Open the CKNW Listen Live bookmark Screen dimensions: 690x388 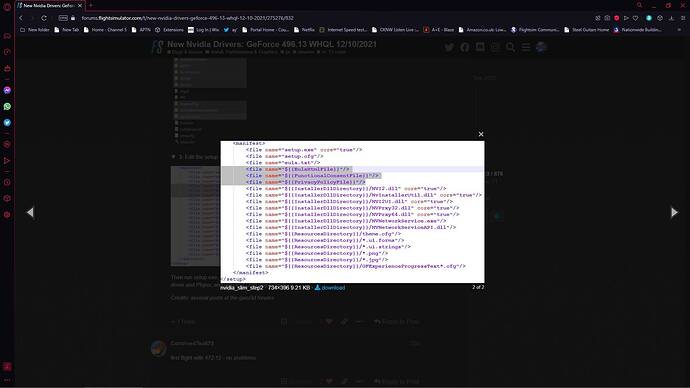point(395,30)
